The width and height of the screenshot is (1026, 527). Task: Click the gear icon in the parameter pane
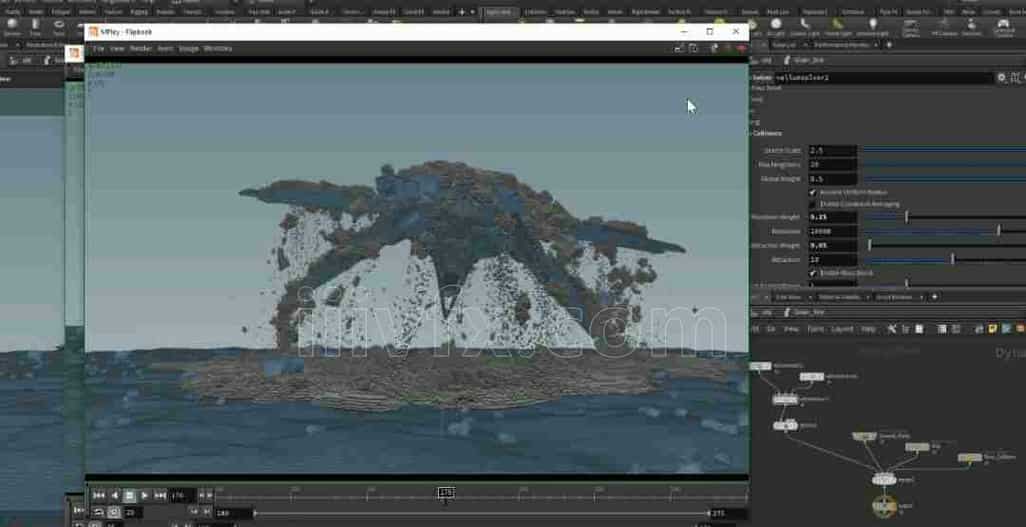pos(1001,77)
